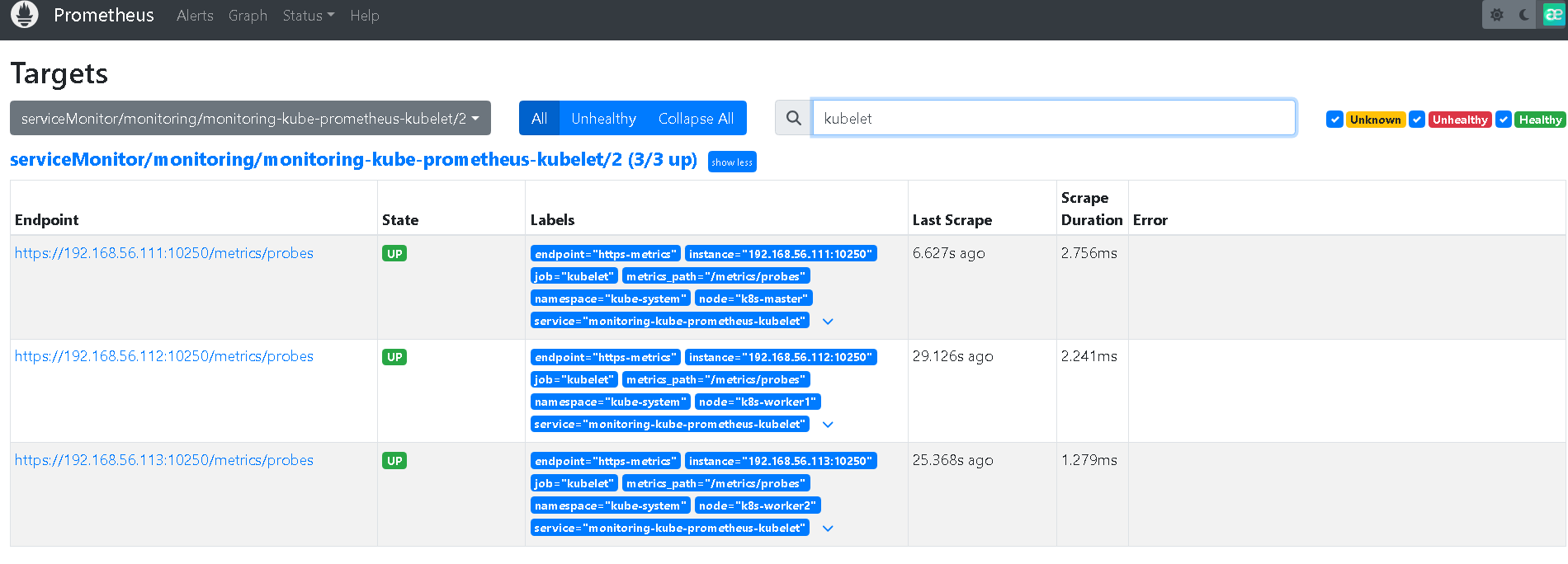The image size is (1568, 564).
Task: Click job="kubelet" label in k8s-master row
Action: [x=574, y=276]
